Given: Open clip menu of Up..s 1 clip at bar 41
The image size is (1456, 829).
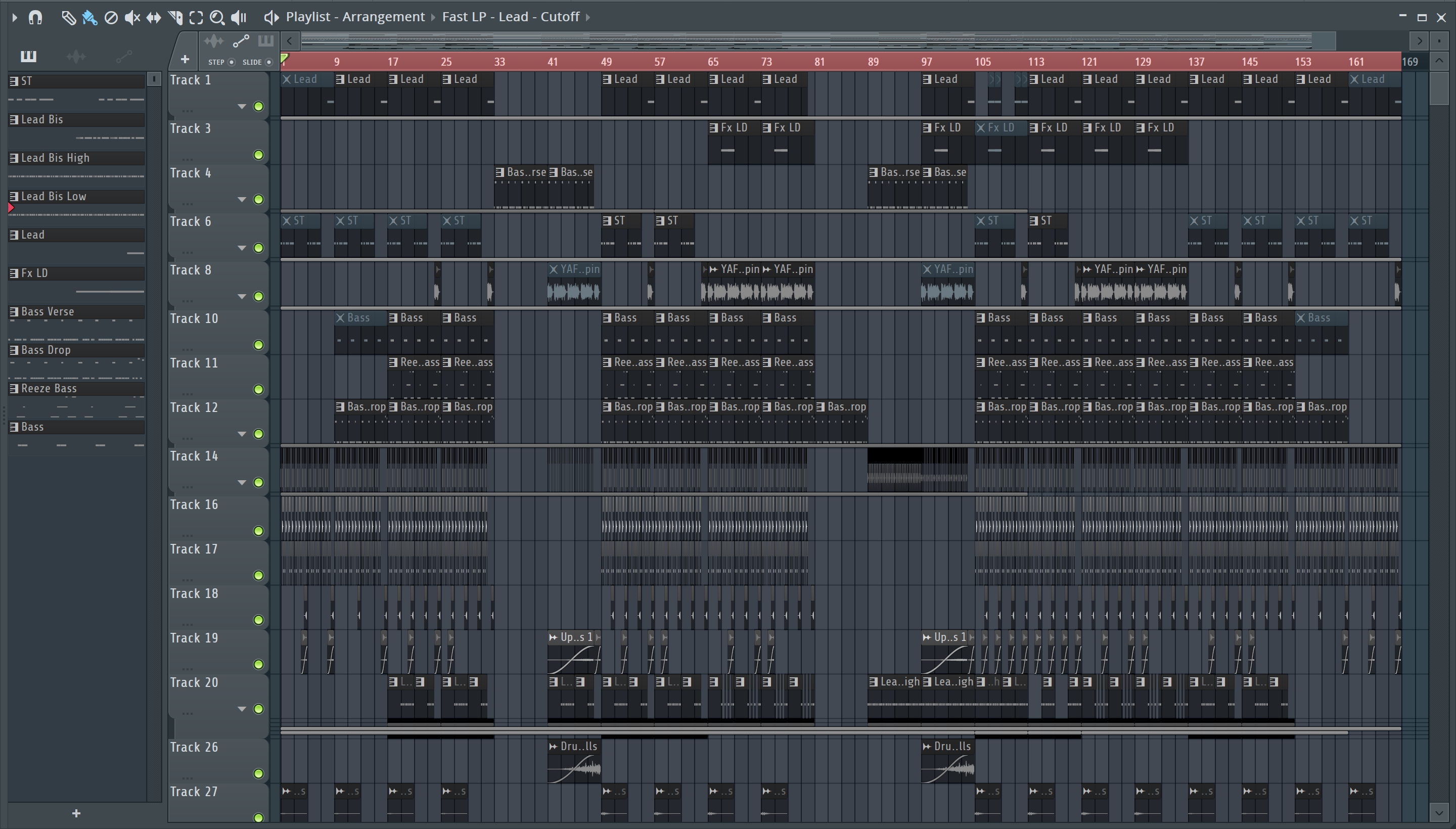Looking at the screenshot, I should pyautogui.click(x=553, y=638).
